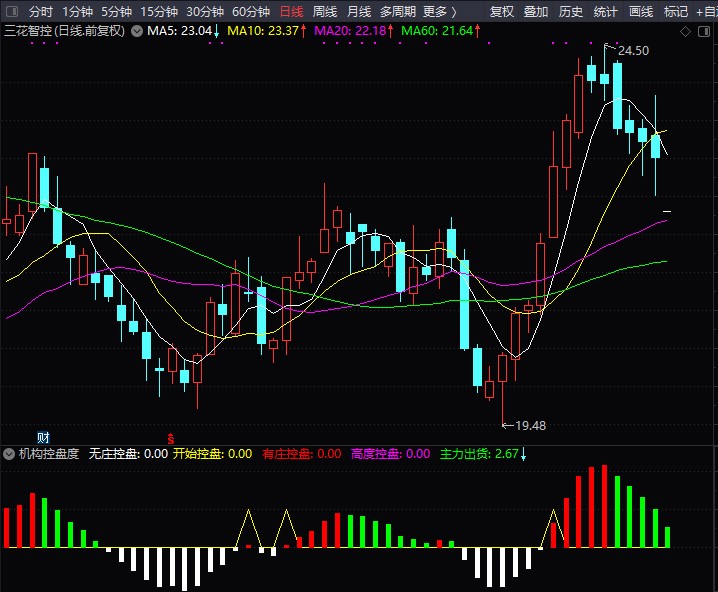Image resolution: width=718 pixels, height=592 pixels.
Task: Select the 1分钟 period tab
Action: (77, 11)
